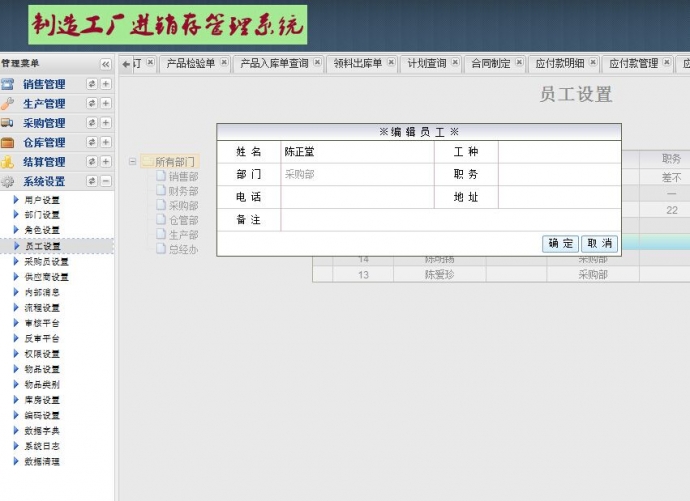Close the 应付款管理 tab
This screenshot has width=690, height=501.
667,62
